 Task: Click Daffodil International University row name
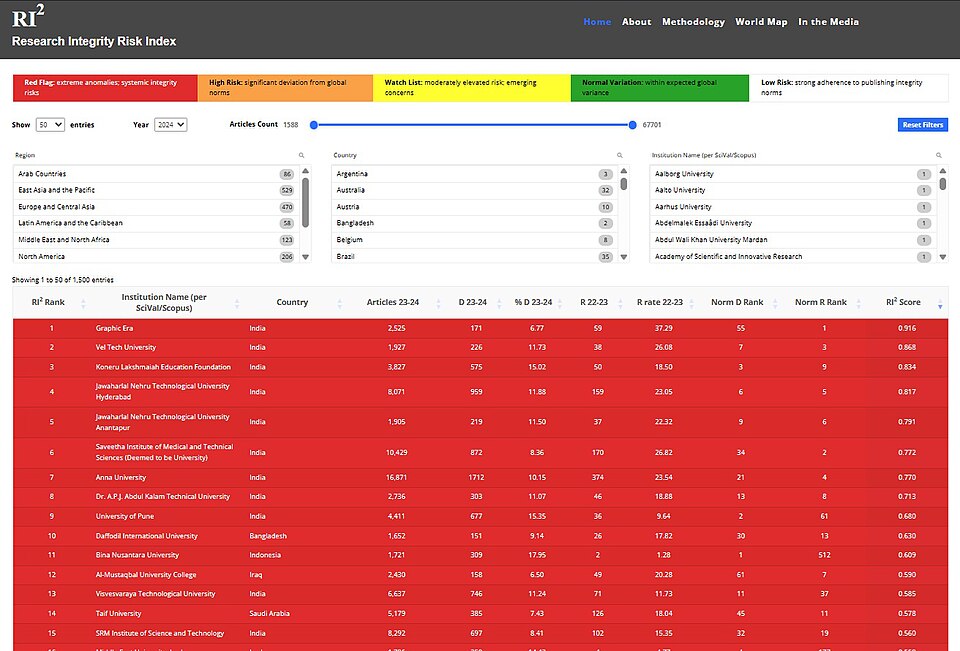tap(146, 536)
